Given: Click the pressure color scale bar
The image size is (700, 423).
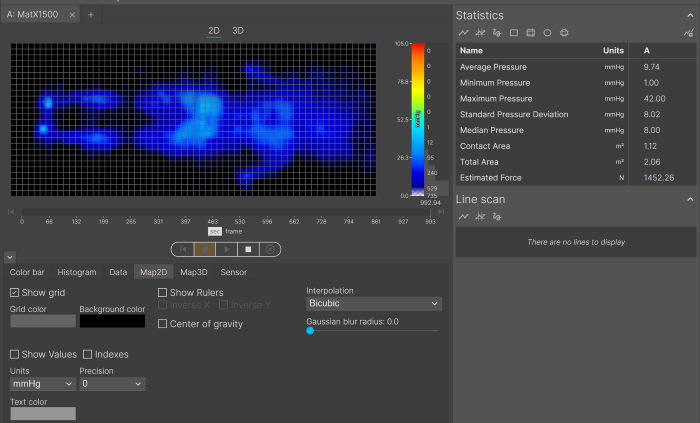Looking at the screenshot, I should click(417, 120).
